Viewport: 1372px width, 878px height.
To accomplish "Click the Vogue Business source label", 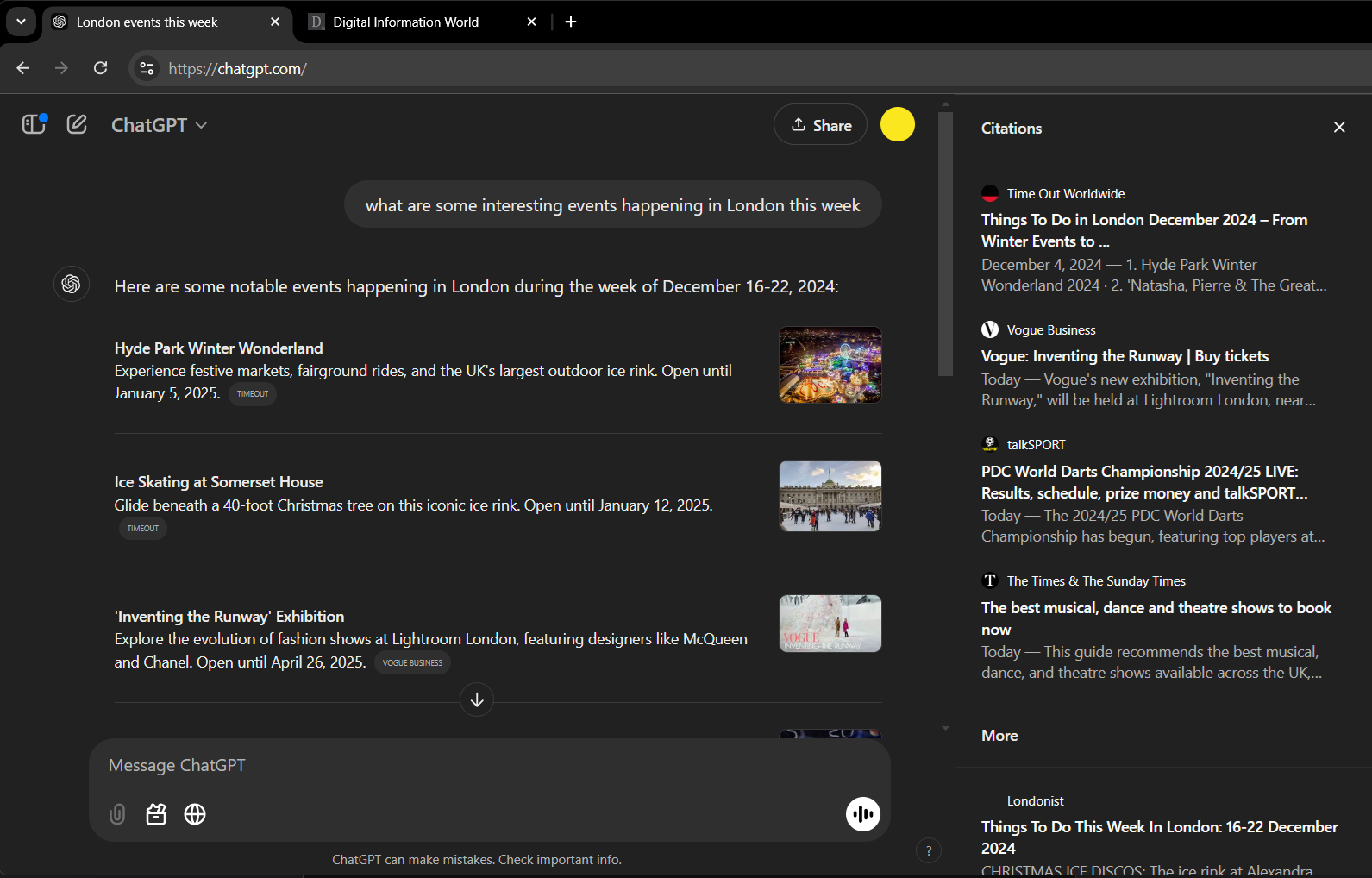I will pyautogui.click(x=1051, y=330).
